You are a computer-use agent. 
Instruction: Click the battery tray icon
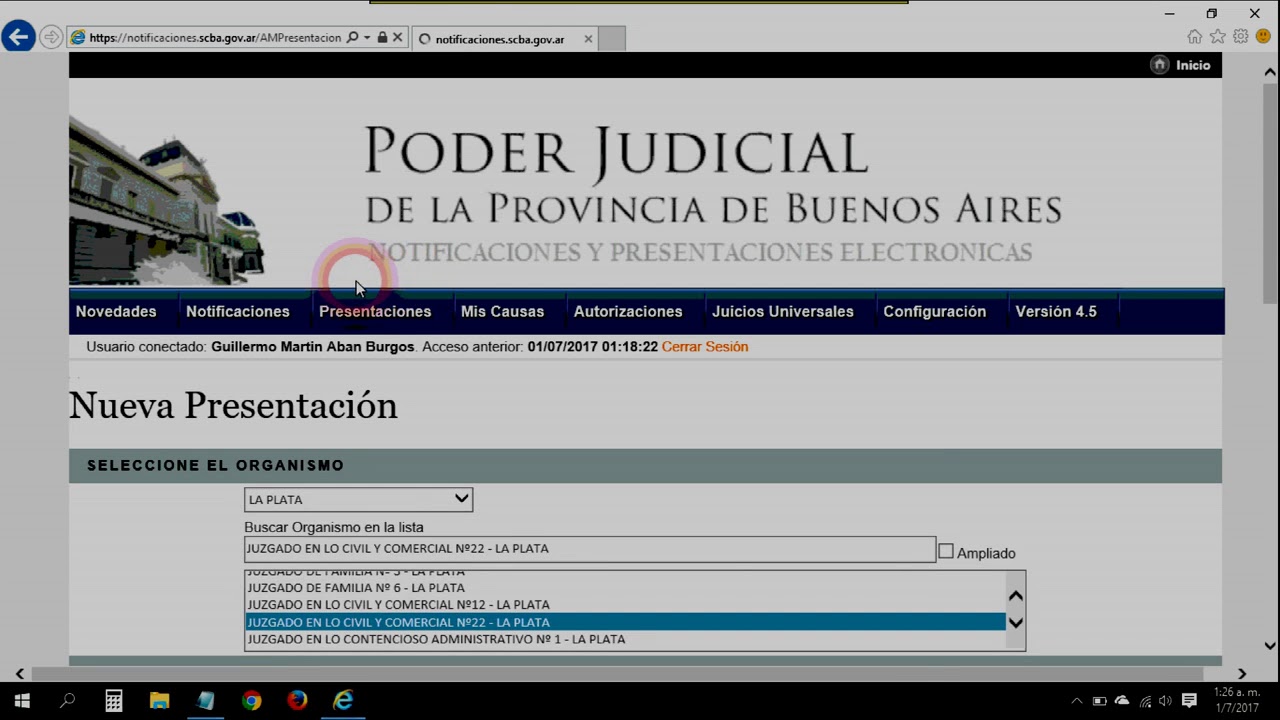coord(1100,701)
